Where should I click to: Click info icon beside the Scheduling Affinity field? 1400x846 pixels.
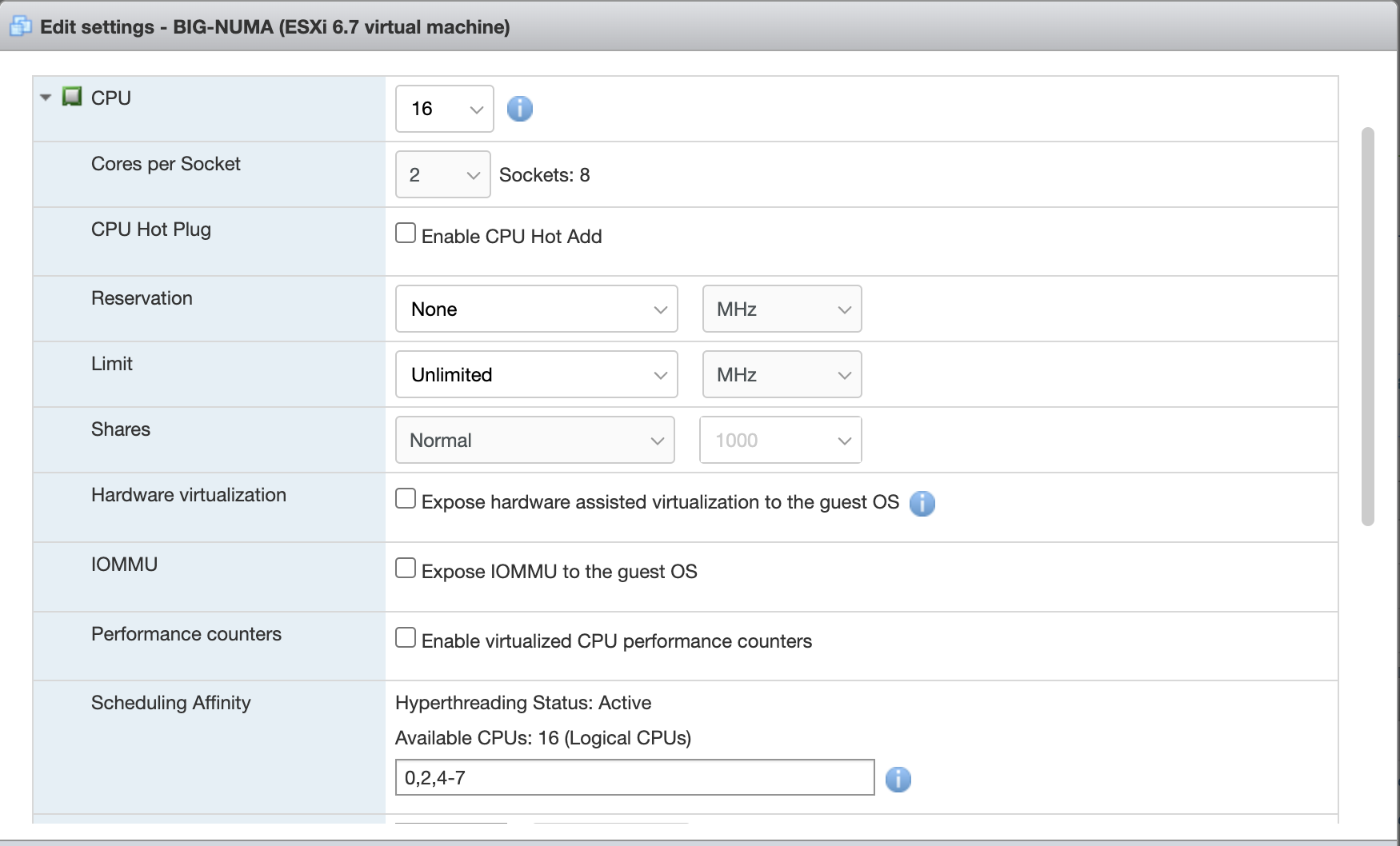(898, 779)
